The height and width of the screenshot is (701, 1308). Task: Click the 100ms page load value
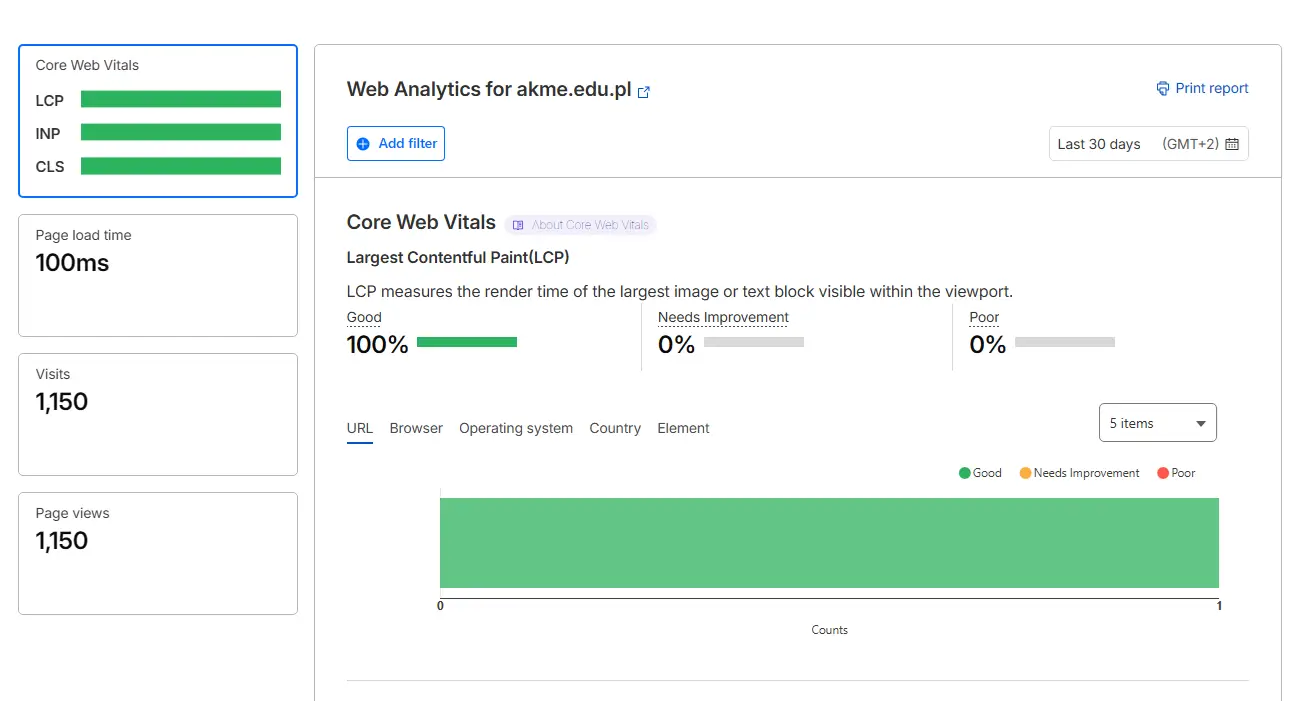[x=72, y=263]
